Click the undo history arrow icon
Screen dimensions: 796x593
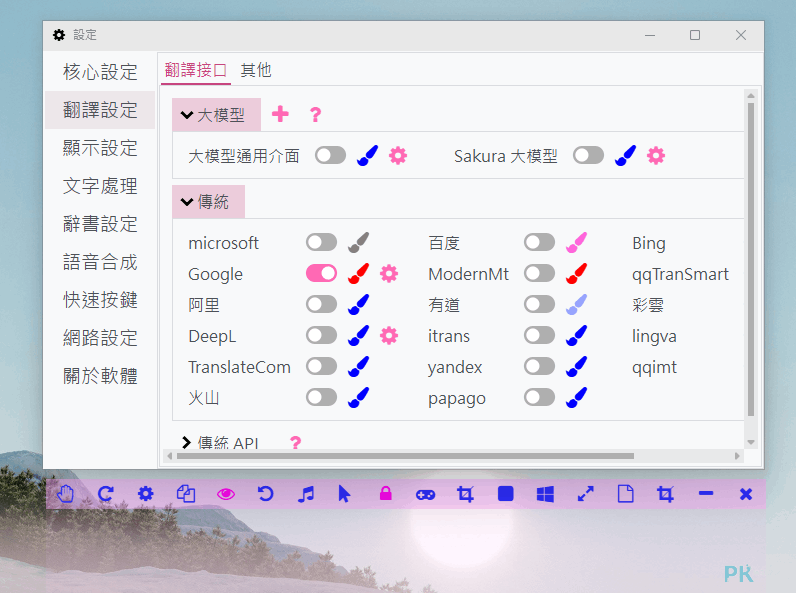(266, 493)
